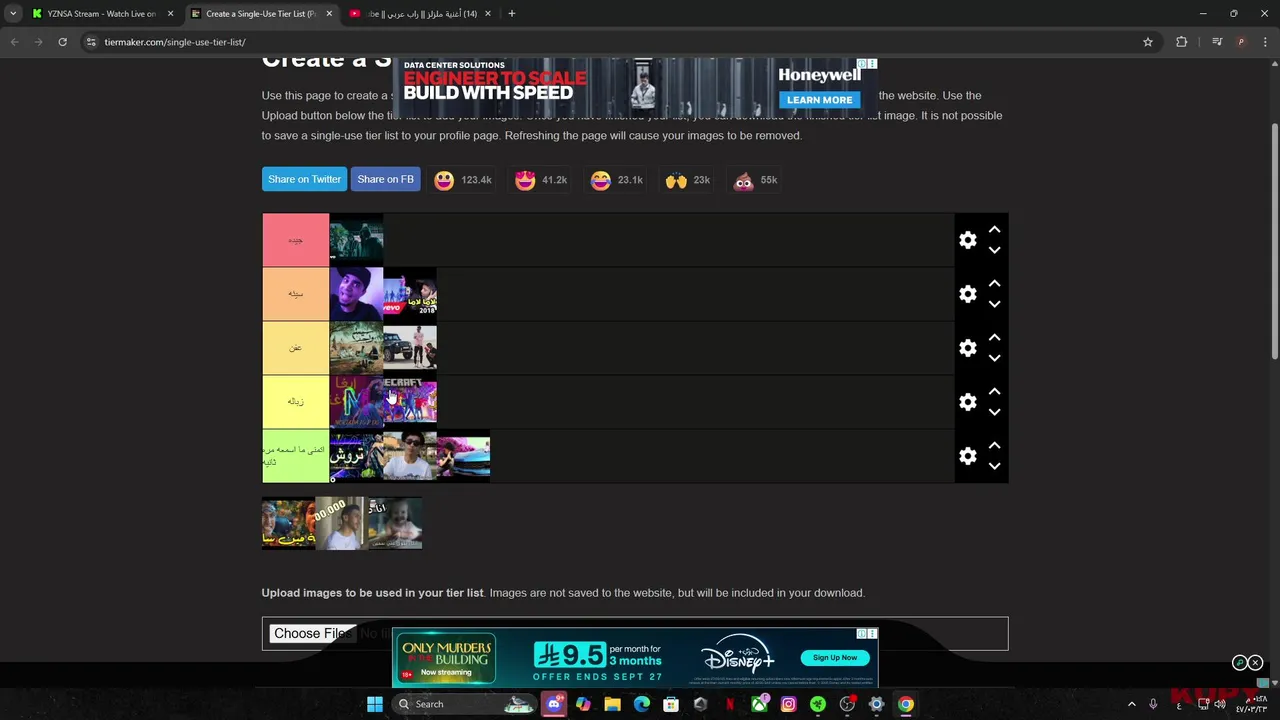
Task: Reload the page with the browser refresh icon
Action: [62, 42]
